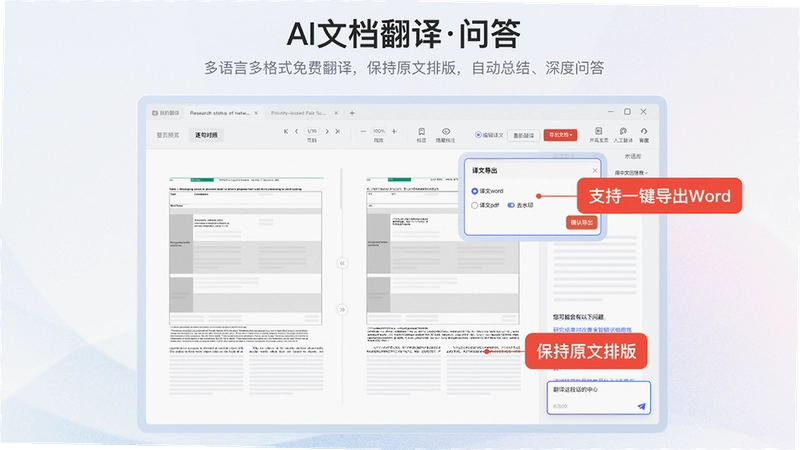800x450 pixels.
Task: Minimize the translator window
Action: (x=610, y=112)
